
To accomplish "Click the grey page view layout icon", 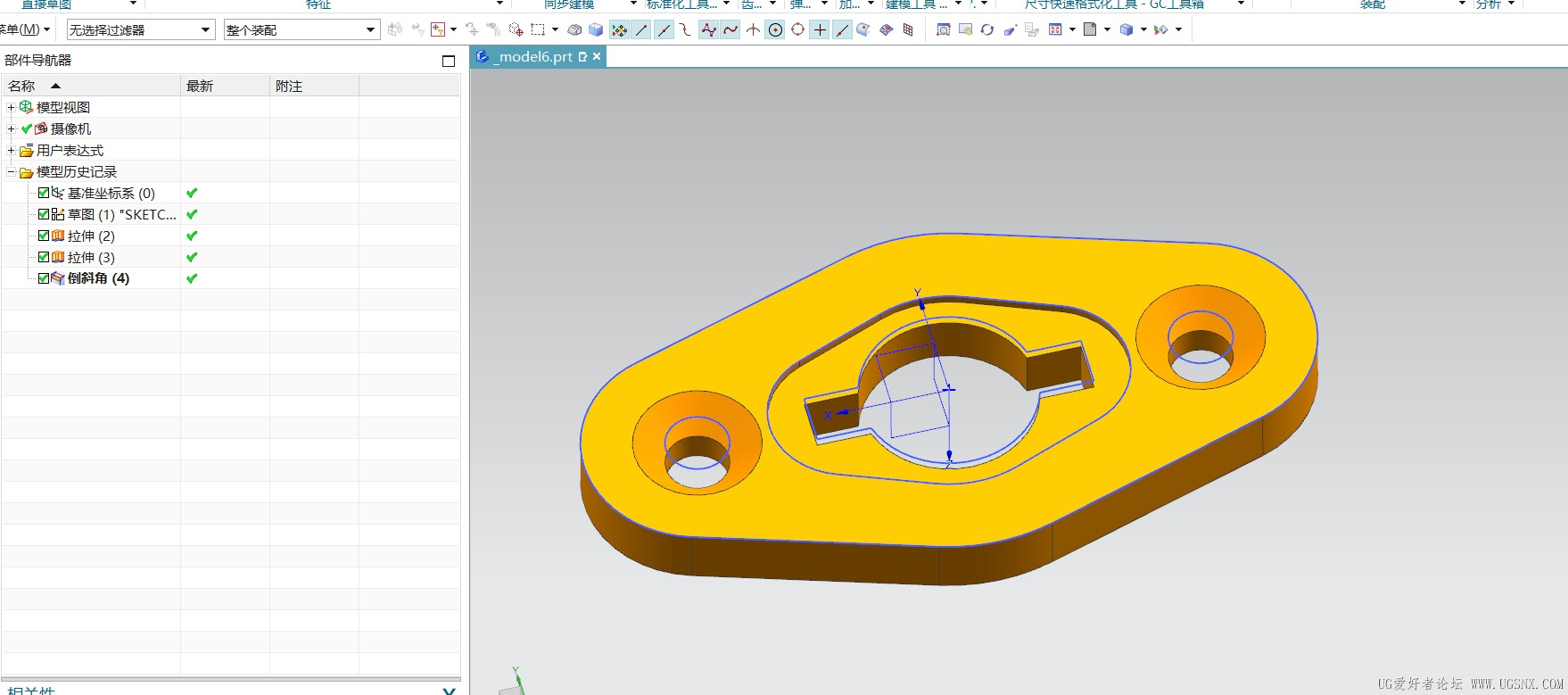I will 1090,29.
